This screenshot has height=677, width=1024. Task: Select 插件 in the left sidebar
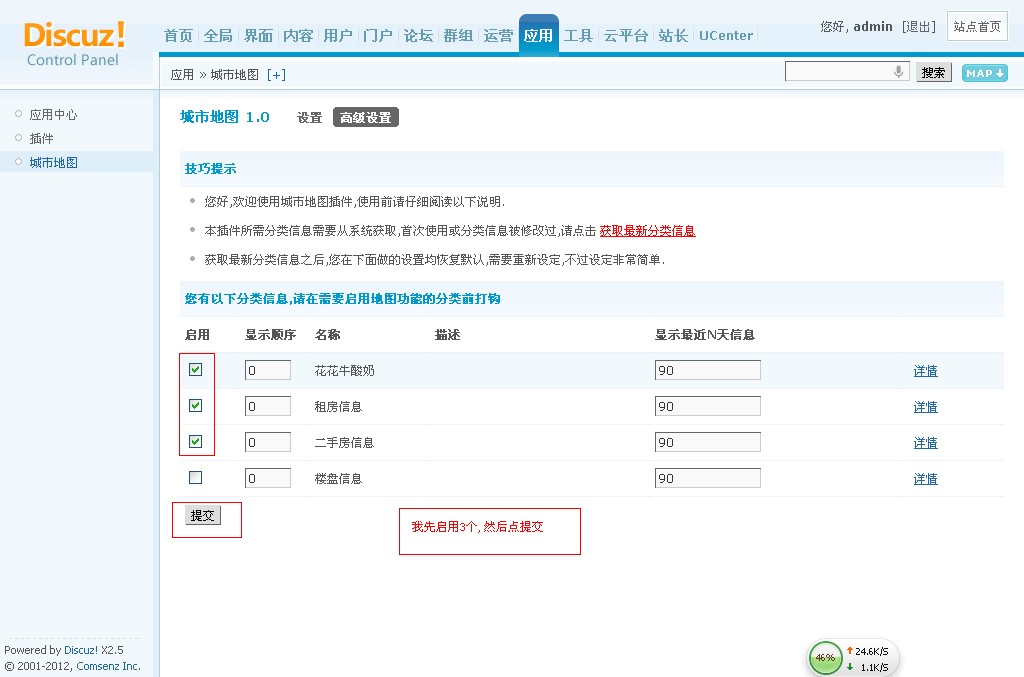[x=41, y=139]
